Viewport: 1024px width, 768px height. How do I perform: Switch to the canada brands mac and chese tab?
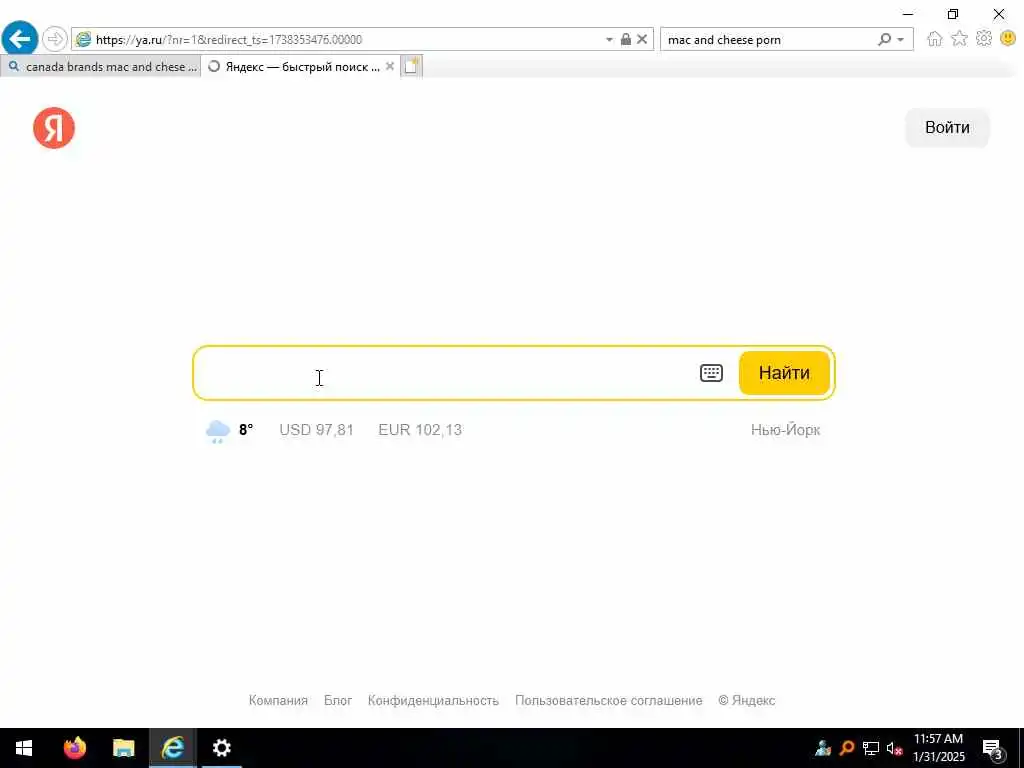[101, 67]
